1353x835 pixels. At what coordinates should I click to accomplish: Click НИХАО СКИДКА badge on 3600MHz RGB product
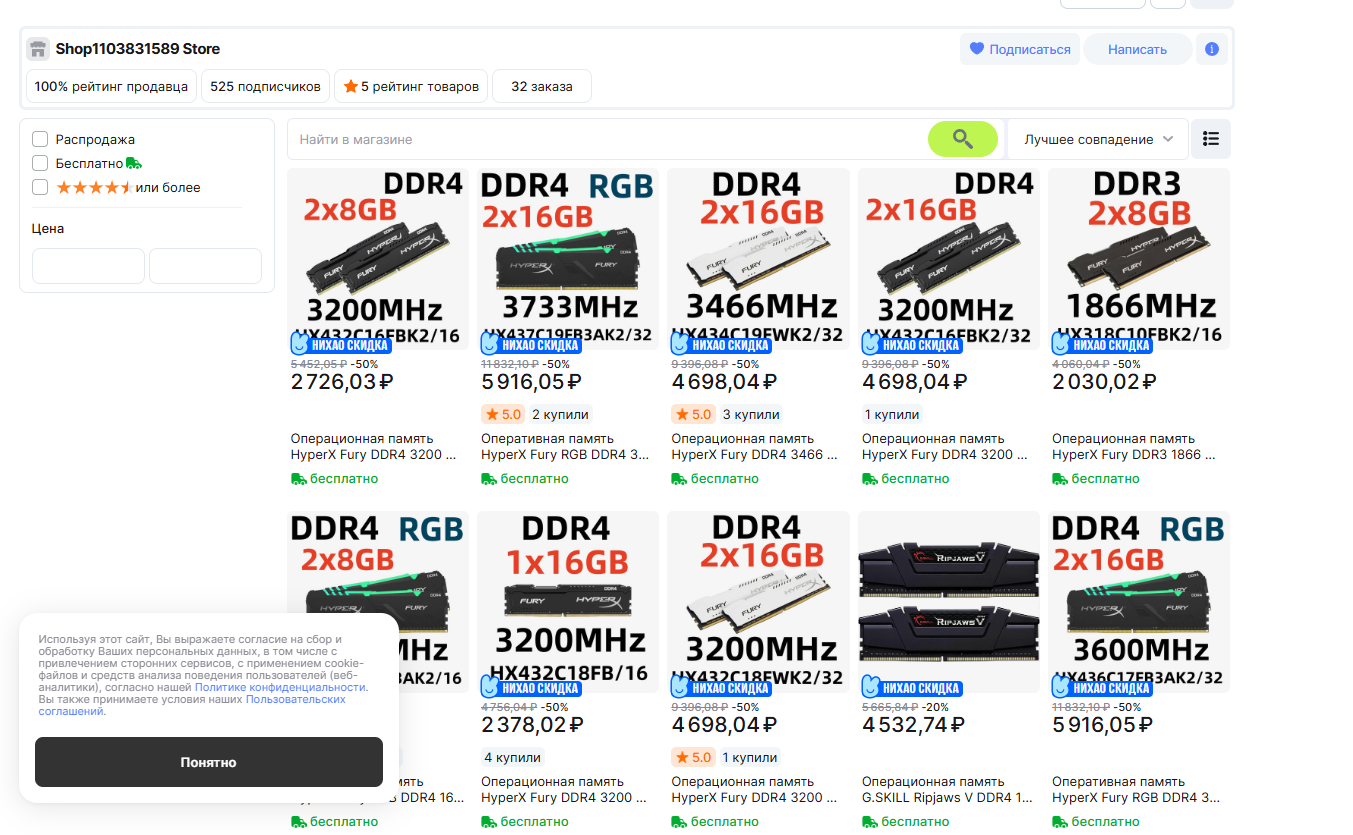[x=1101, y=688]
